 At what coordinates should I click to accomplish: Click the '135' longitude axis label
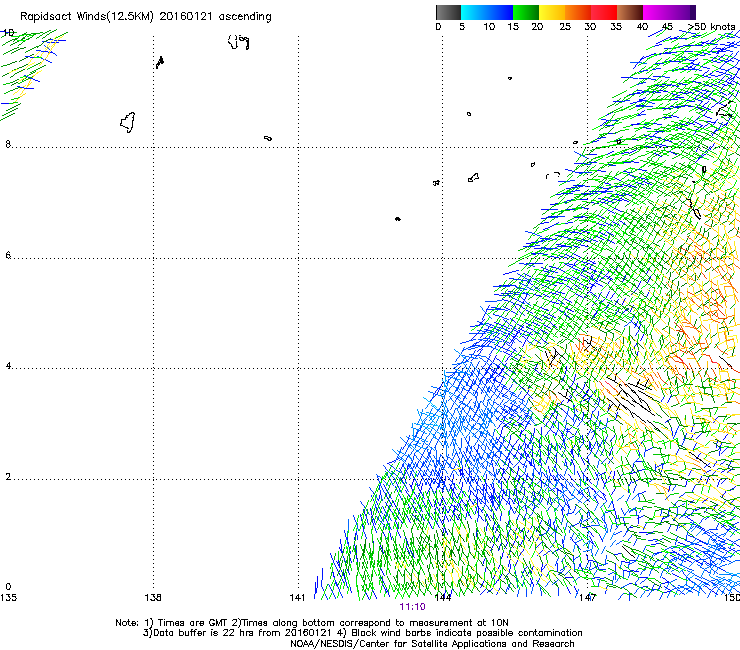(8, 598)
